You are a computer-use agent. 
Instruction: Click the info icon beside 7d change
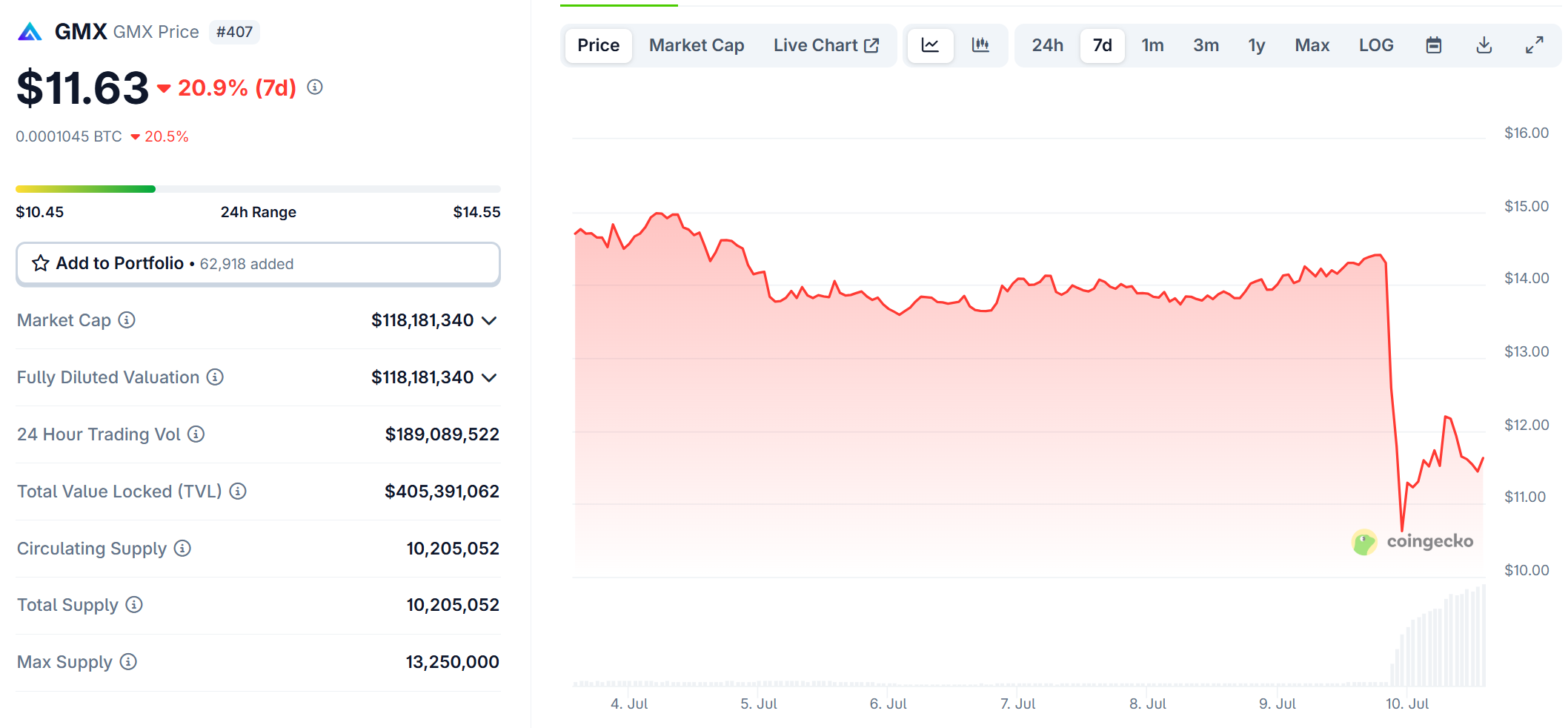pyautogui.click(x=315, y=87)
